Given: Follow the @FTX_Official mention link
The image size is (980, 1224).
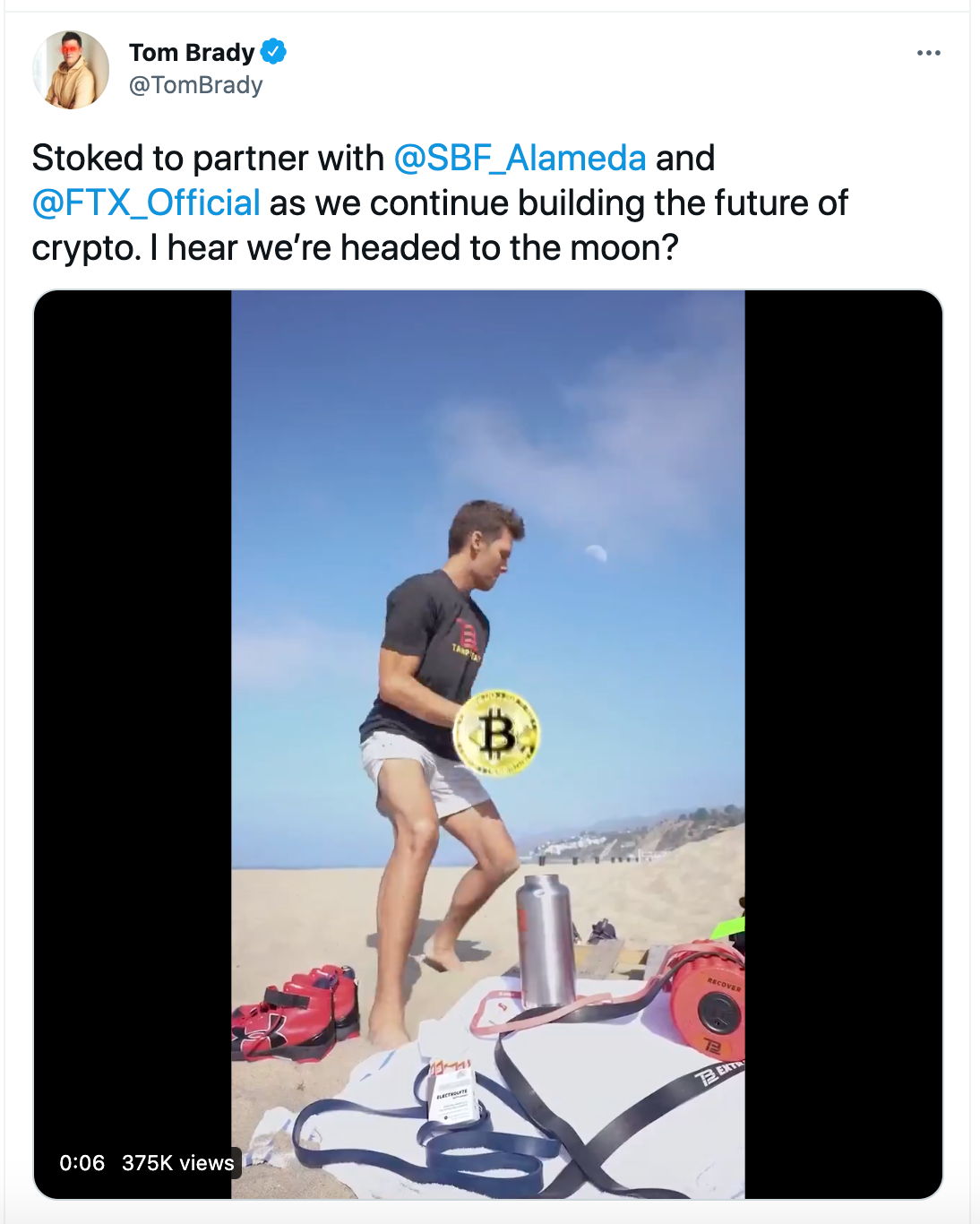Looking at the screenshot, I should pyautogui.click(x=146, y=203).
